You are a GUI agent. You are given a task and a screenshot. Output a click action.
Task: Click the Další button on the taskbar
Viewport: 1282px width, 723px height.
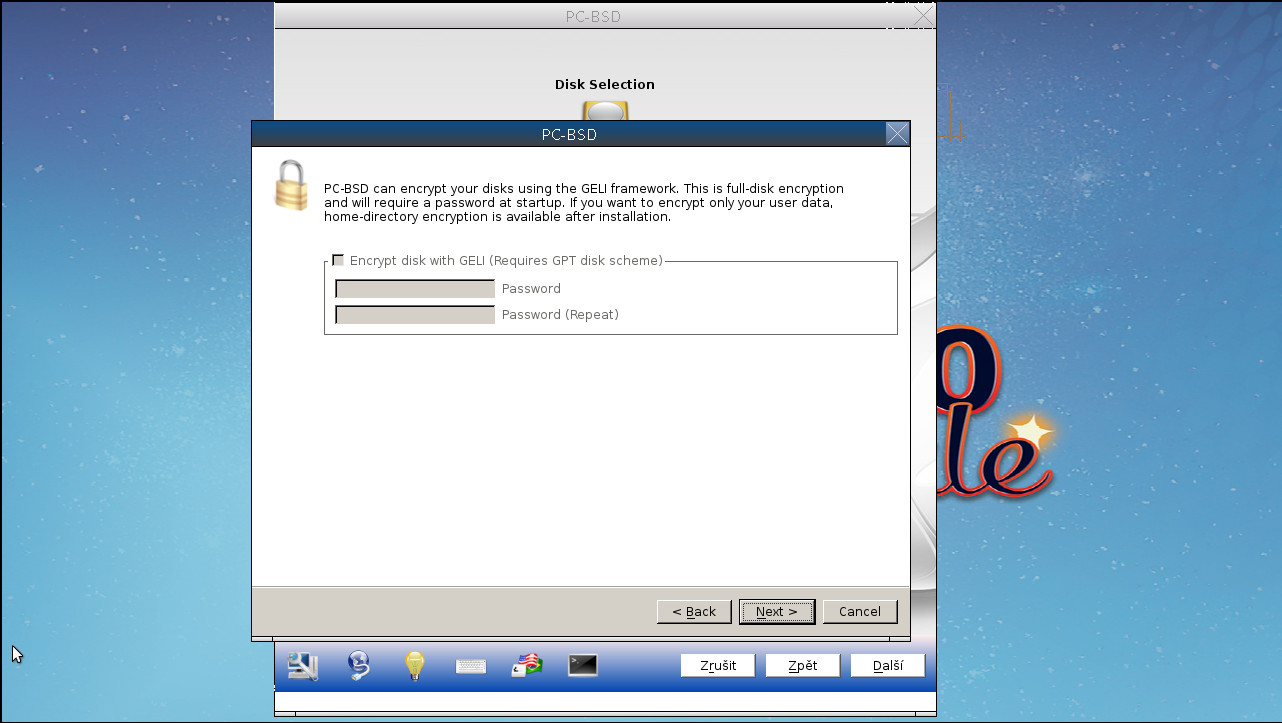887,664
